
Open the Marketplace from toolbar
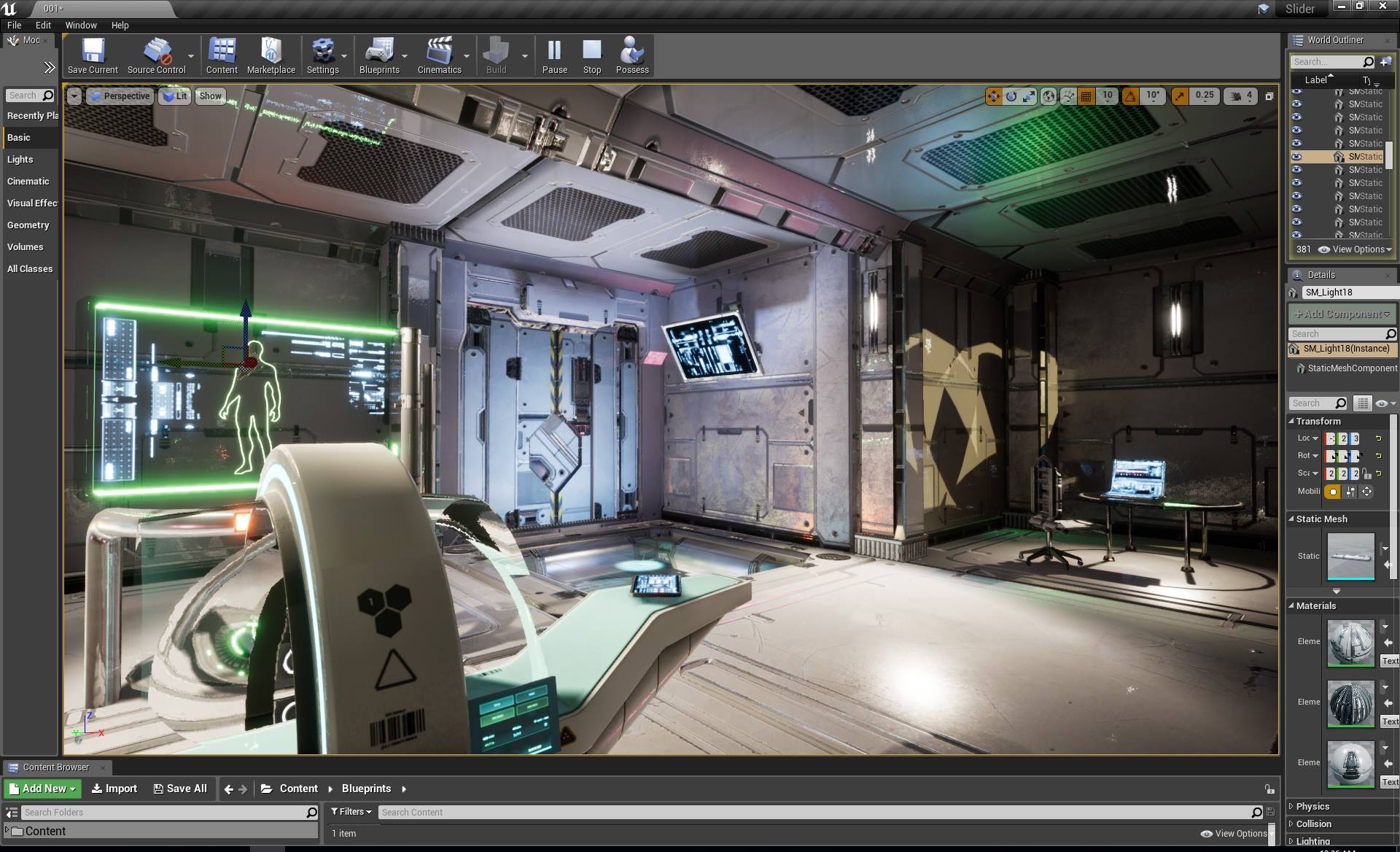click(x=271, y=55)
